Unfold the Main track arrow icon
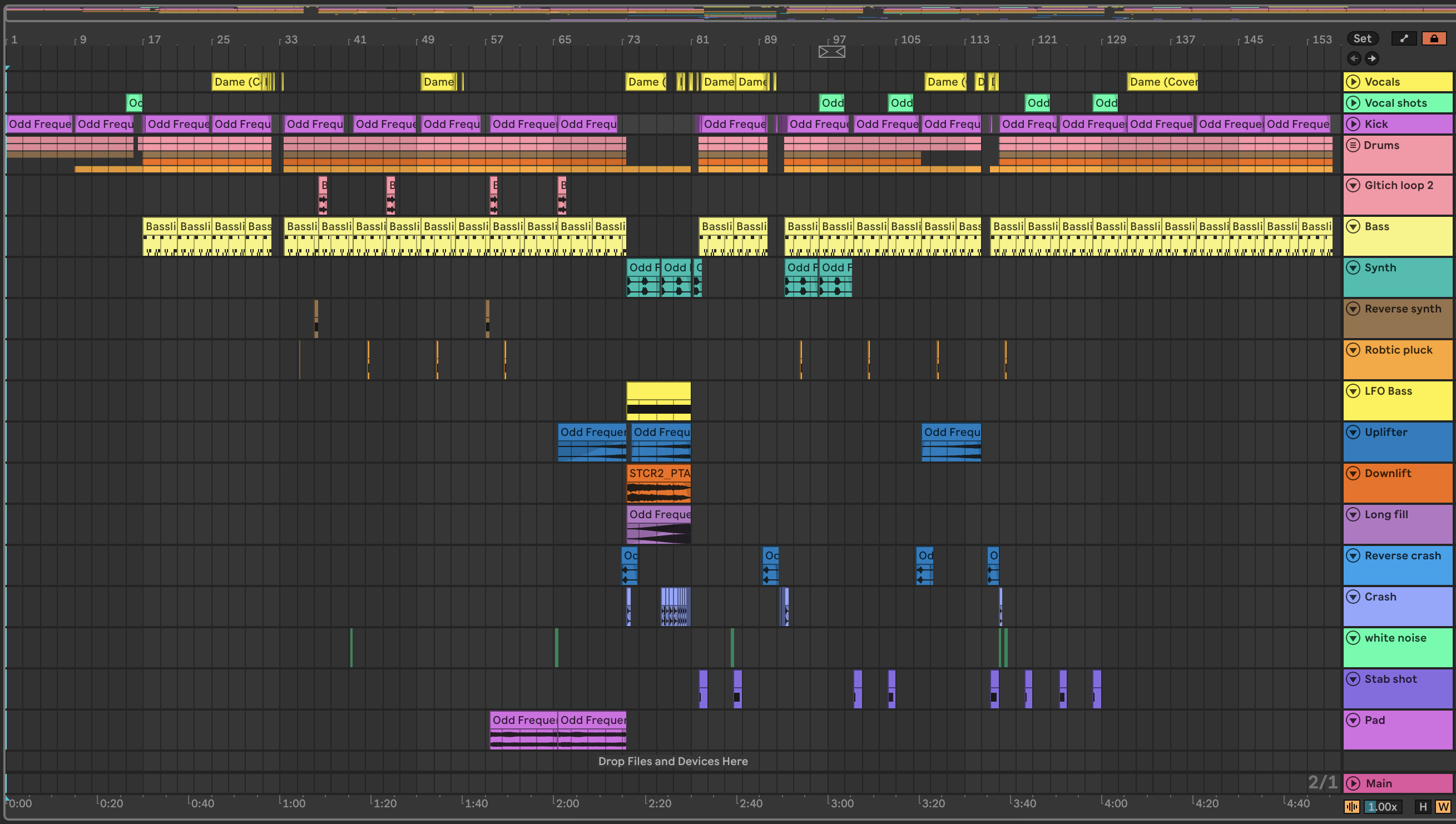1456x824 pixels. [1353, 783]
